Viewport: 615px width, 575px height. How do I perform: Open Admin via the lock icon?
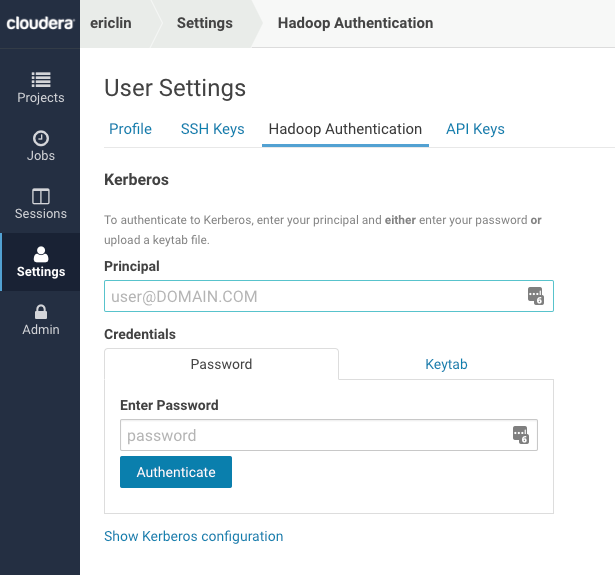pyautogui.click(x=40, y=311)
